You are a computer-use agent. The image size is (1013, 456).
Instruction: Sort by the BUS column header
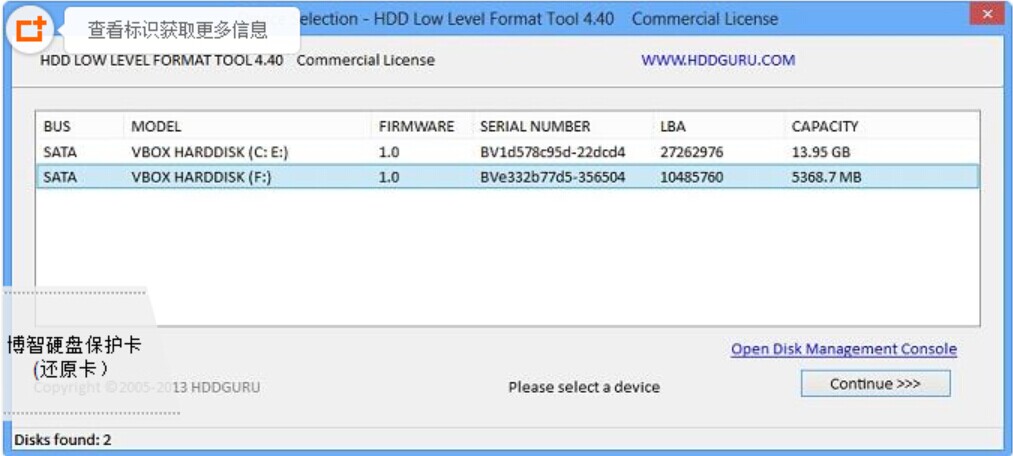click(79, 126)
